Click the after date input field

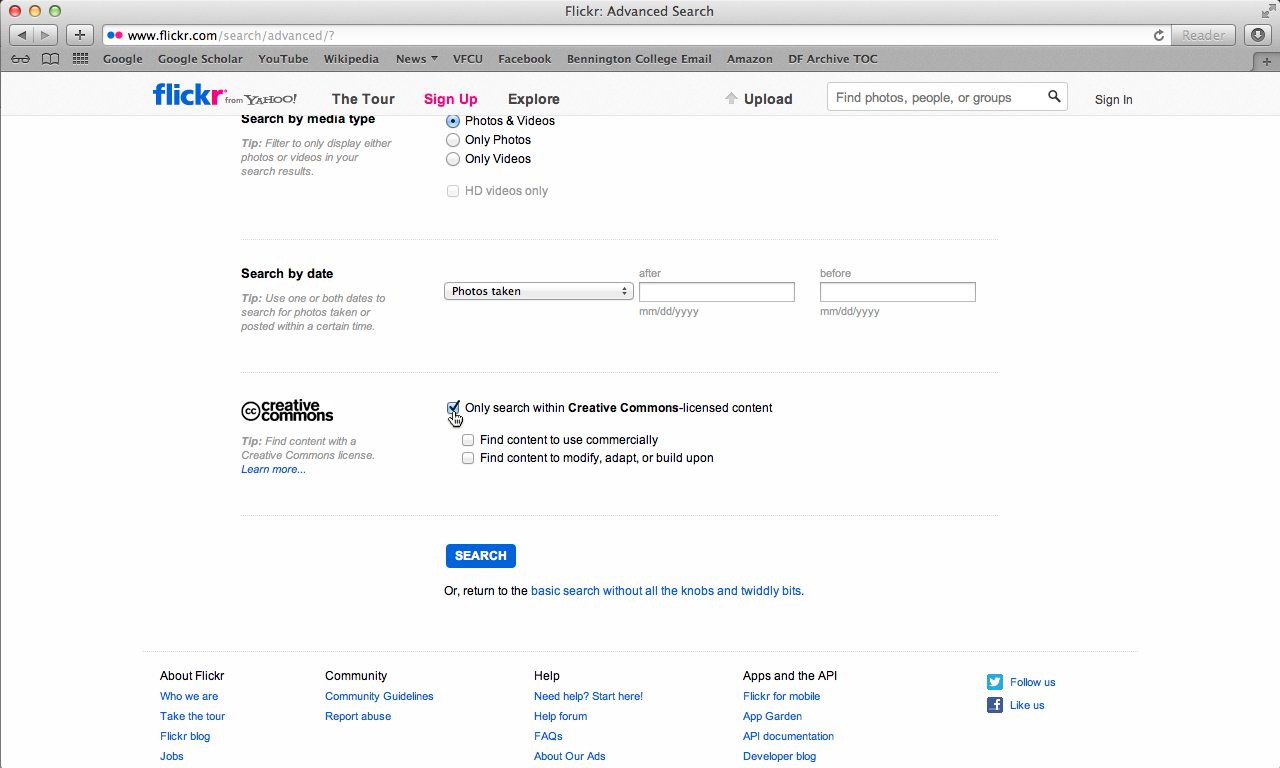point(716,292)
